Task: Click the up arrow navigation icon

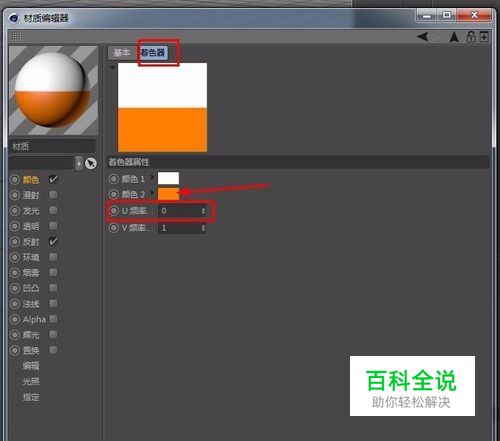Action: [454, 37]
